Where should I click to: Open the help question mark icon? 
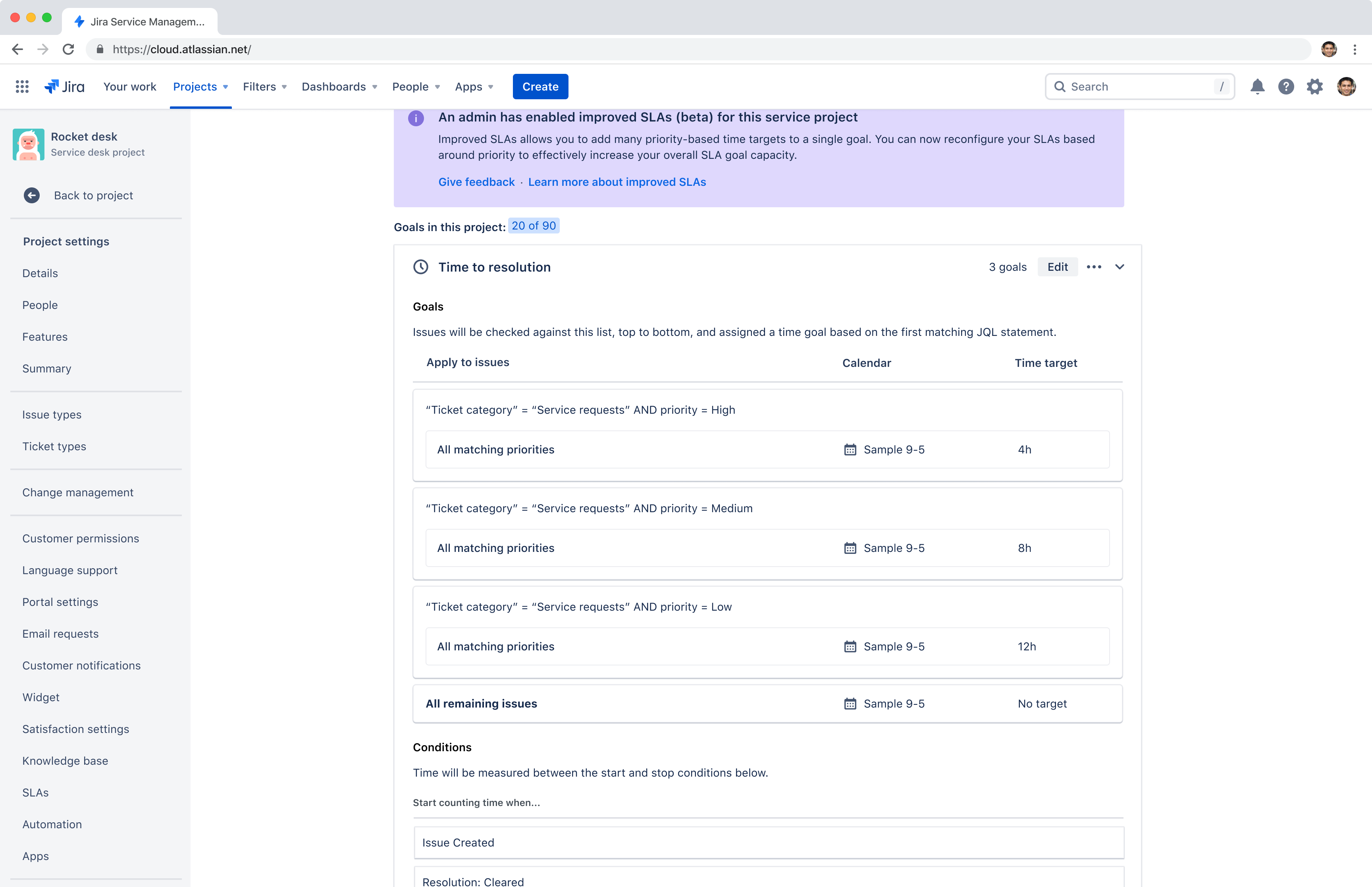click(1285, 87)
